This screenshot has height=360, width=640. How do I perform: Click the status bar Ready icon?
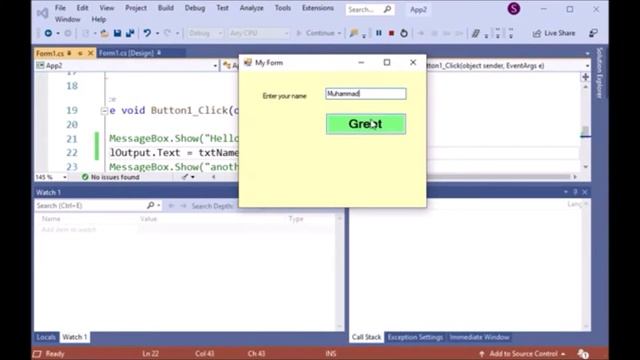pyautogui.click(x=37, y=353)
